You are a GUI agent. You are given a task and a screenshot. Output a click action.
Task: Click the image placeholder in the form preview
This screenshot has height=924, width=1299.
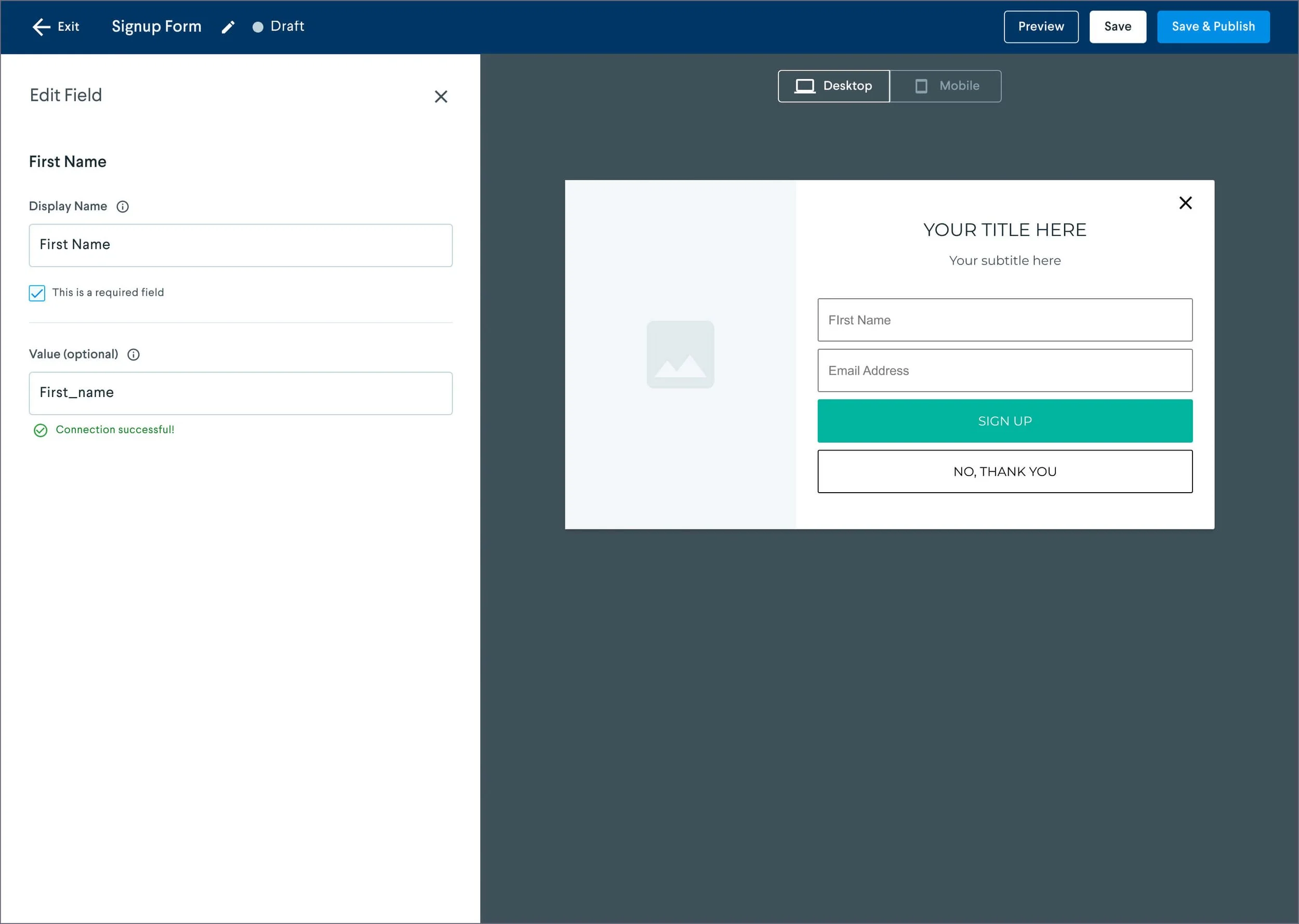click(680, 354)
